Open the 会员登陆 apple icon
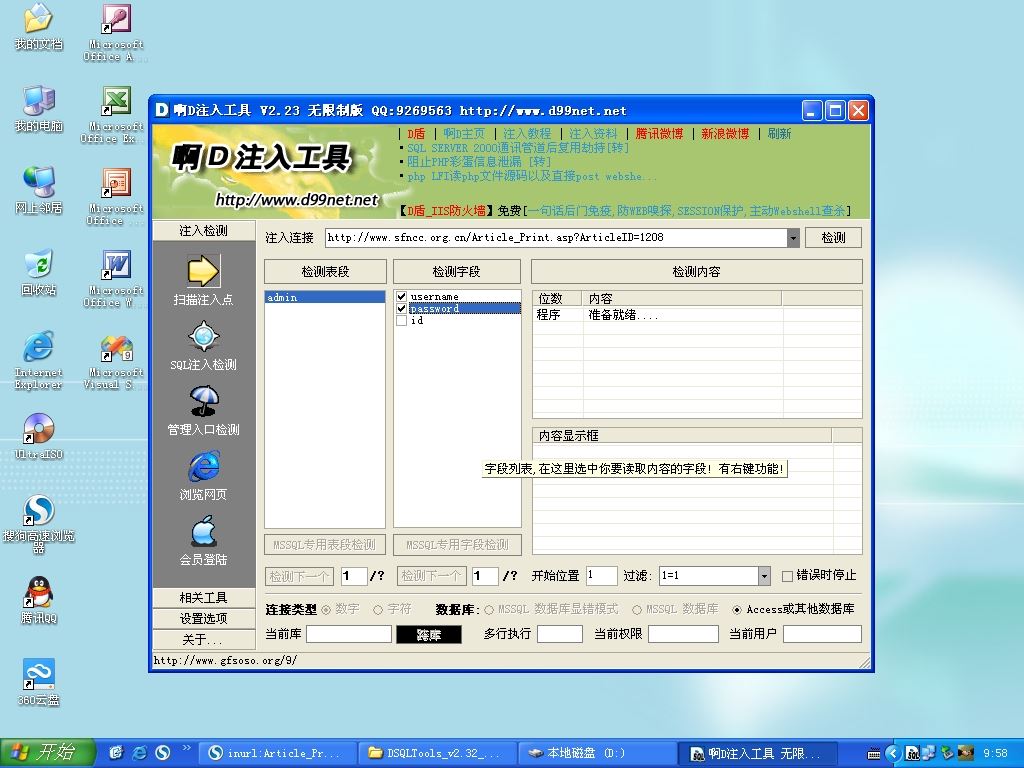The image size is (1024, 768). 204,531
